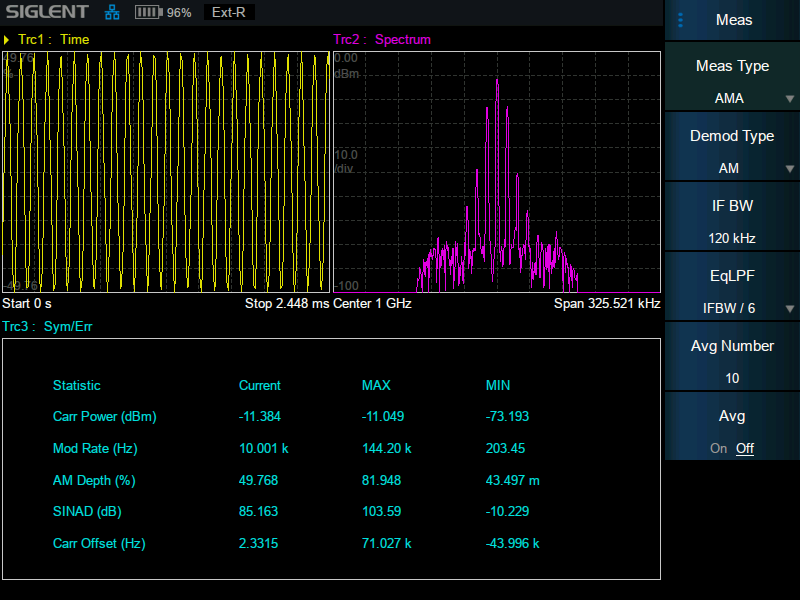The width and height of the screenshot is (800, 600).
Task: Expand the Demod Type dropdown
Action: coord(732,152)
